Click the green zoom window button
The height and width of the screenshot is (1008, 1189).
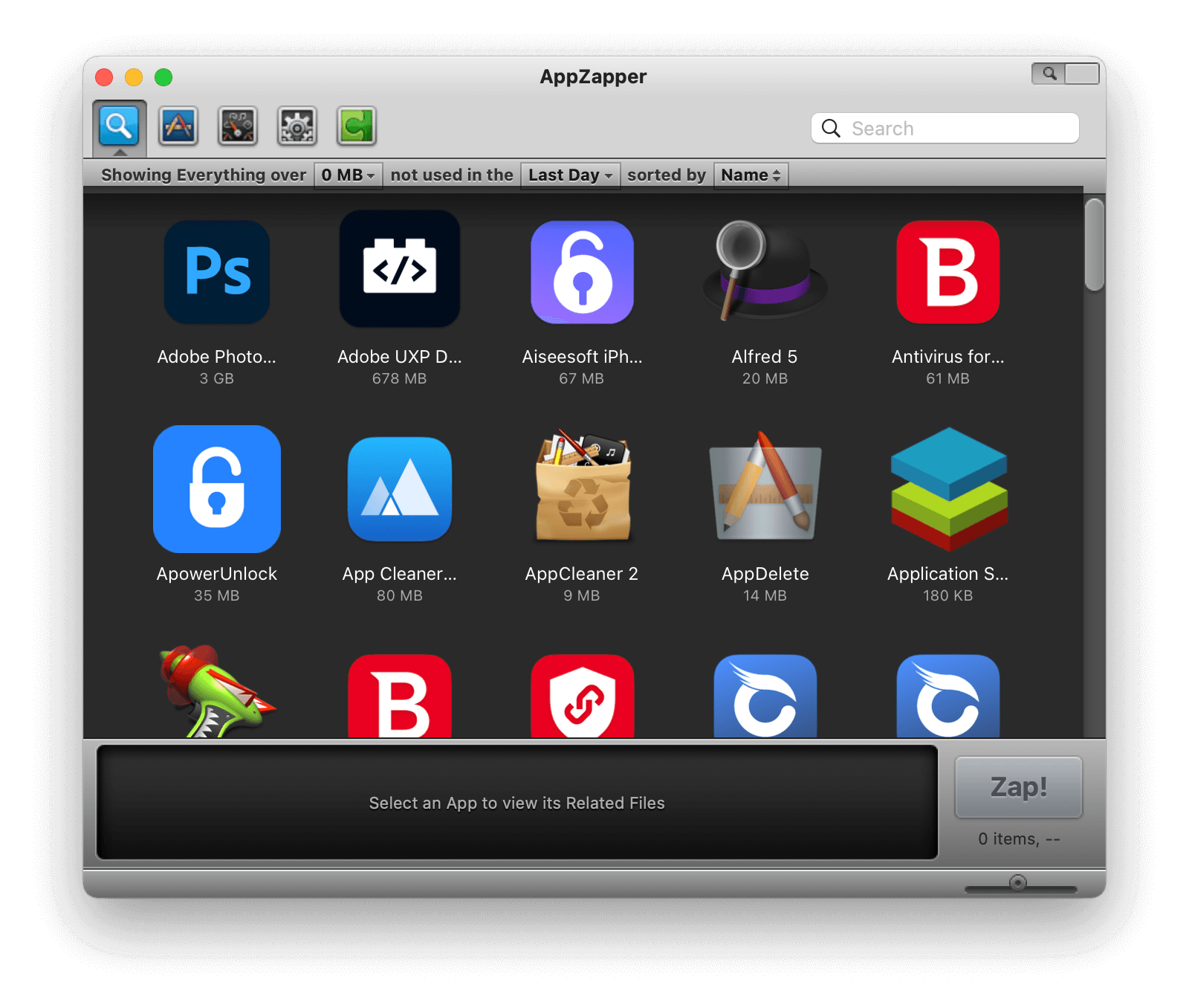coord(163,77)
